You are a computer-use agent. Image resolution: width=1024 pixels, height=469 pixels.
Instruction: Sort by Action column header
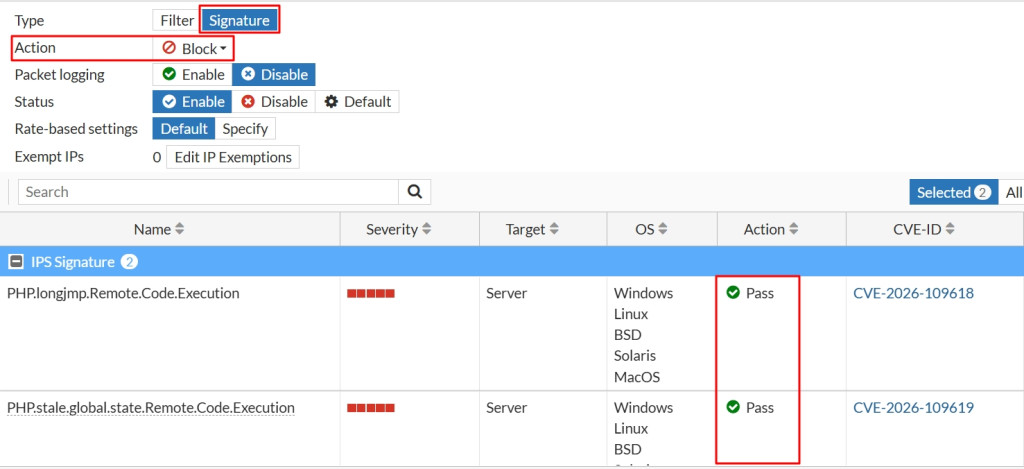tap(771, 229)
